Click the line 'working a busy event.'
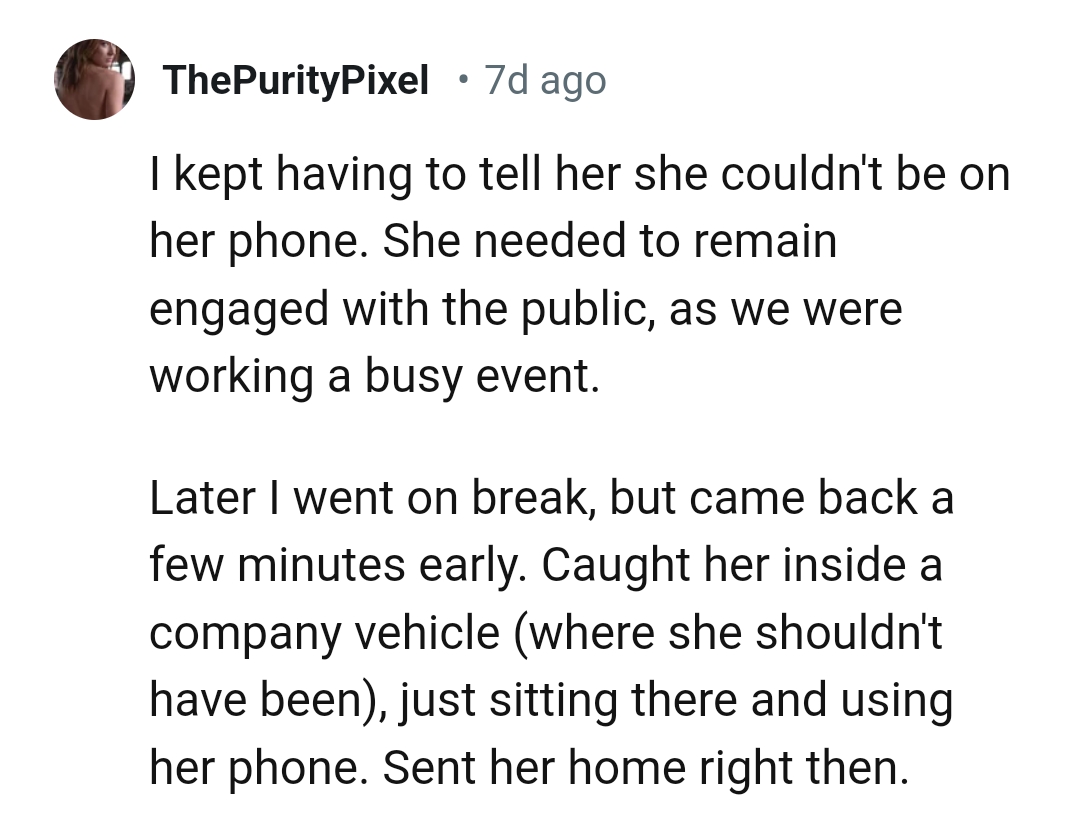The width and height of the screenshot is (1080, 818). point(374,376)
